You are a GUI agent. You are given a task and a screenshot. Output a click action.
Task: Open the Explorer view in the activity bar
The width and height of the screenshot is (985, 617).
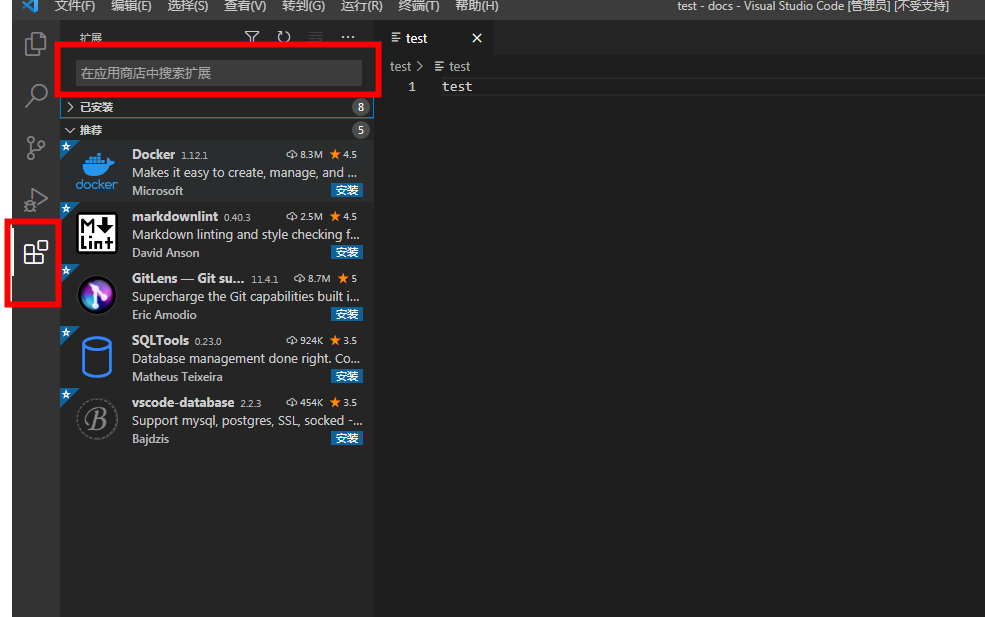coord(34,44)
